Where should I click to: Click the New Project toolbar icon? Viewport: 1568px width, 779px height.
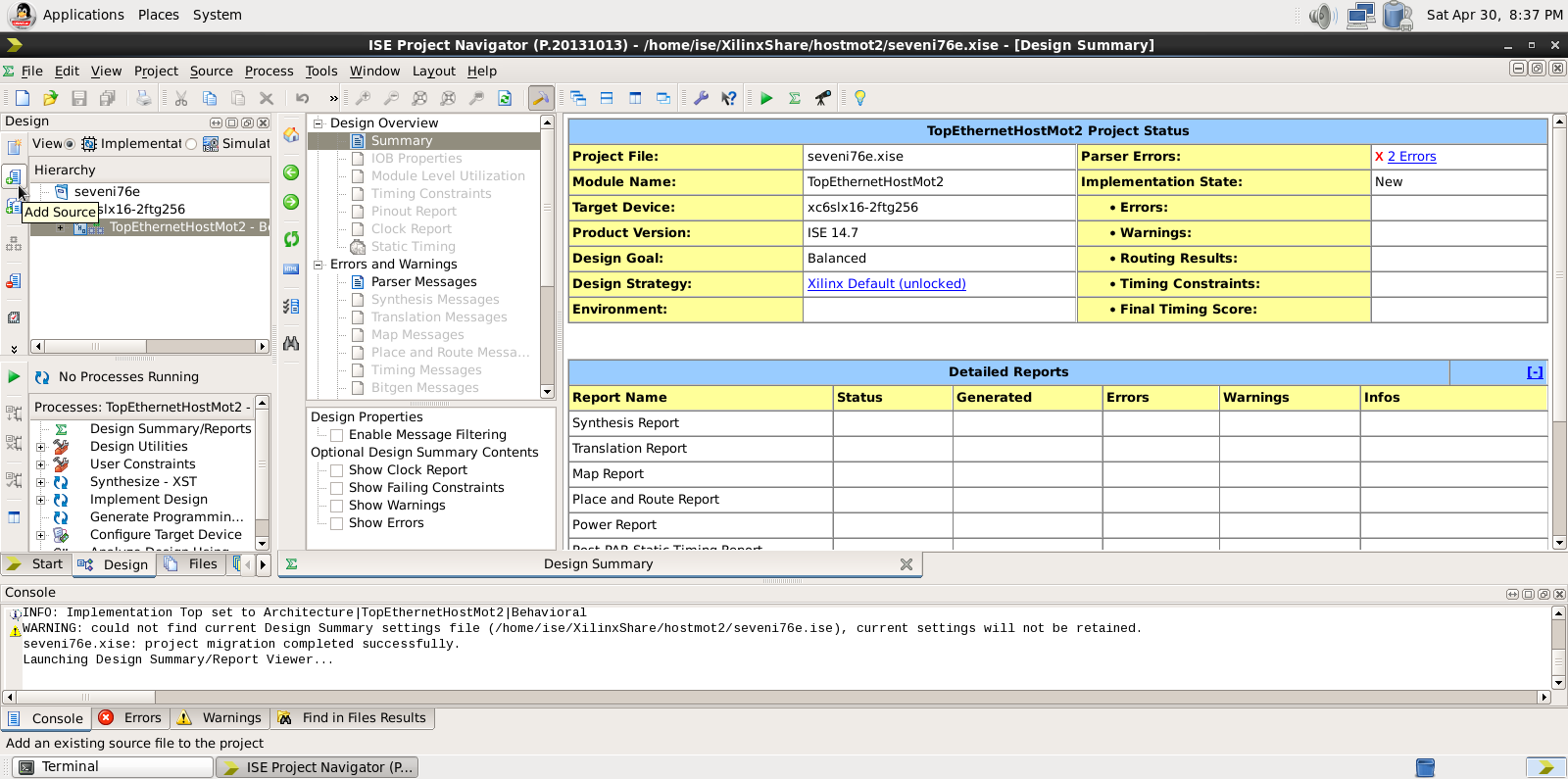23,98
